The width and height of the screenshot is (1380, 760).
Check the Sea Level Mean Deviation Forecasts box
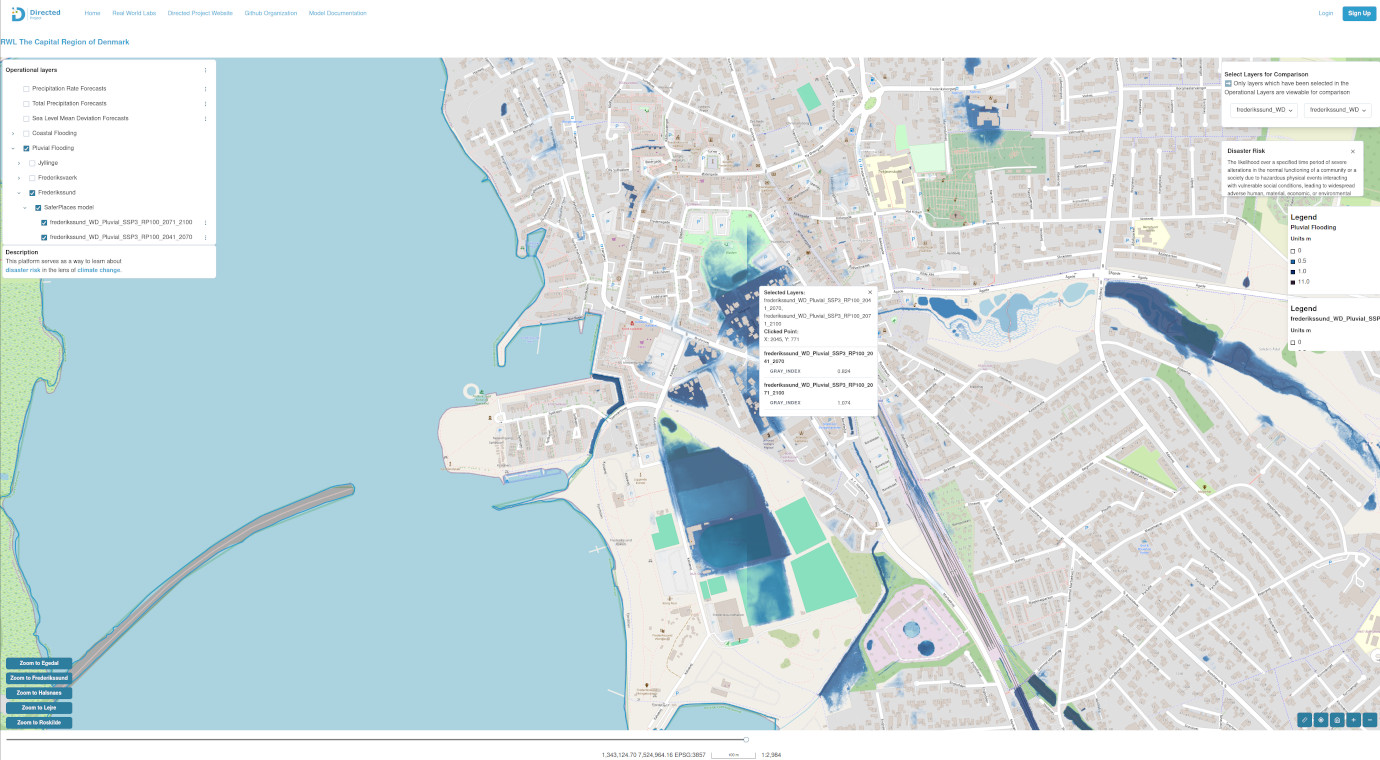pyautogui.click(x=26, y=118)
